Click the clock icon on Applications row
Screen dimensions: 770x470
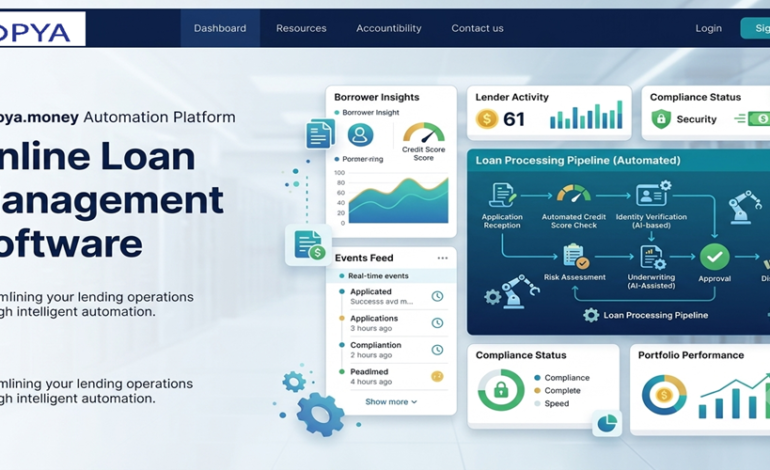pos(437,323)
